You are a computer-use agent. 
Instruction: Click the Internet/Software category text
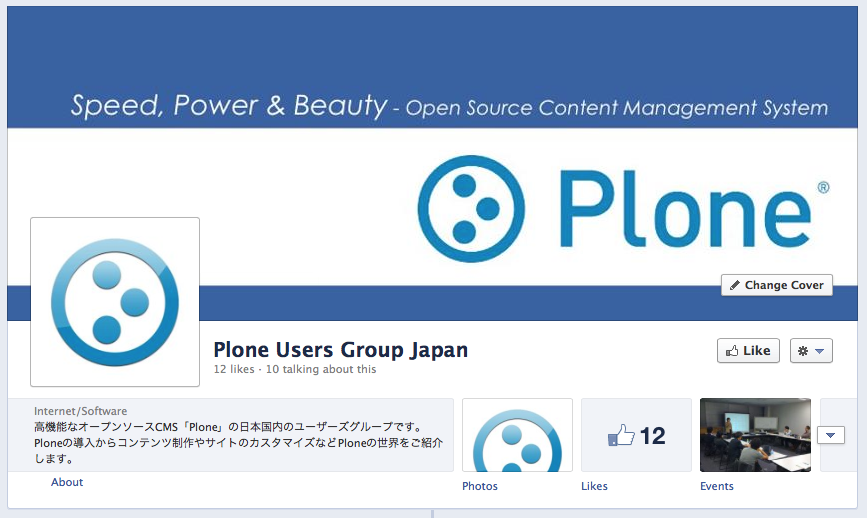pyautogui.click(x=80, y=411)
